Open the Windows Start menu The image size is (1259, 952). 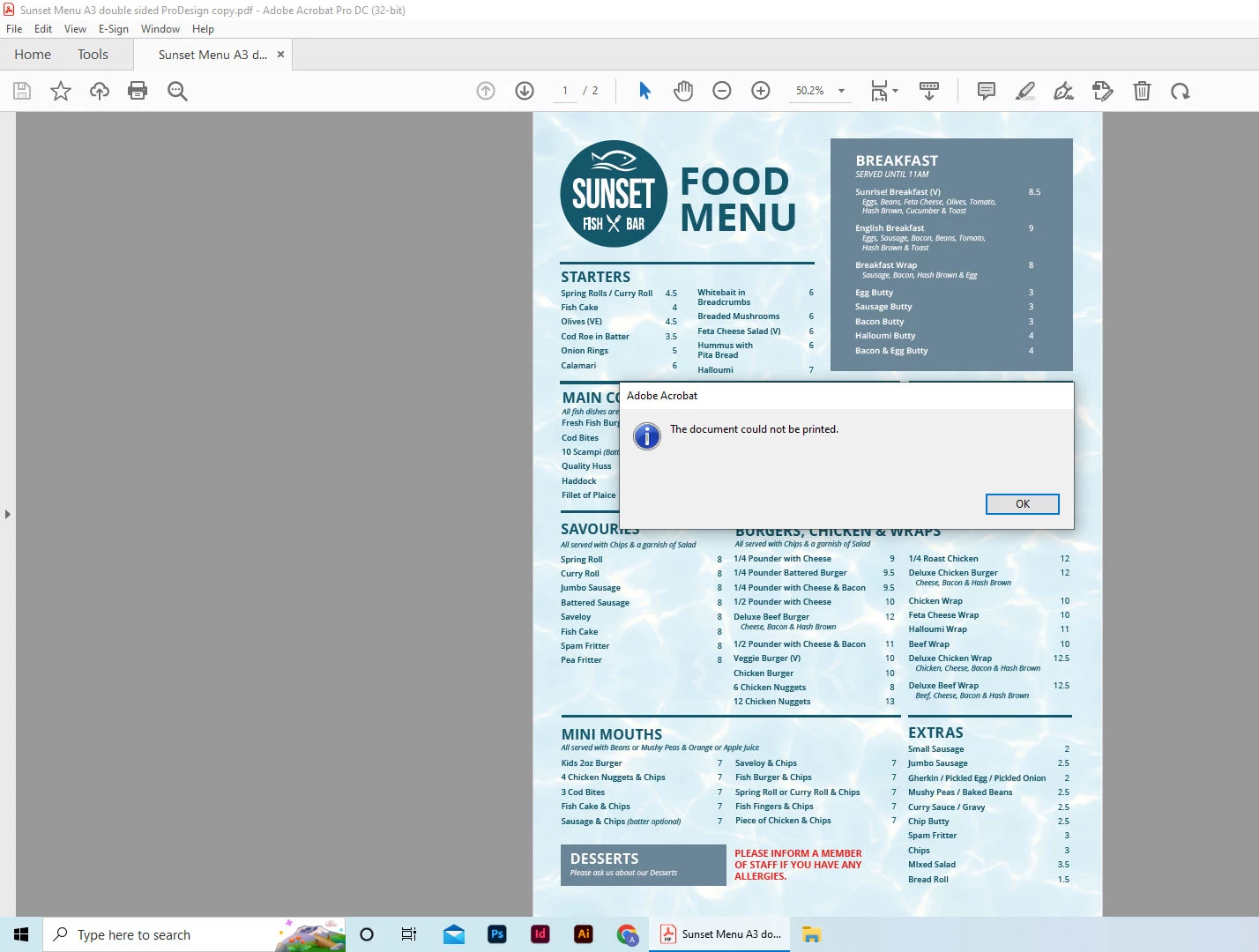(x=21, y=934)
